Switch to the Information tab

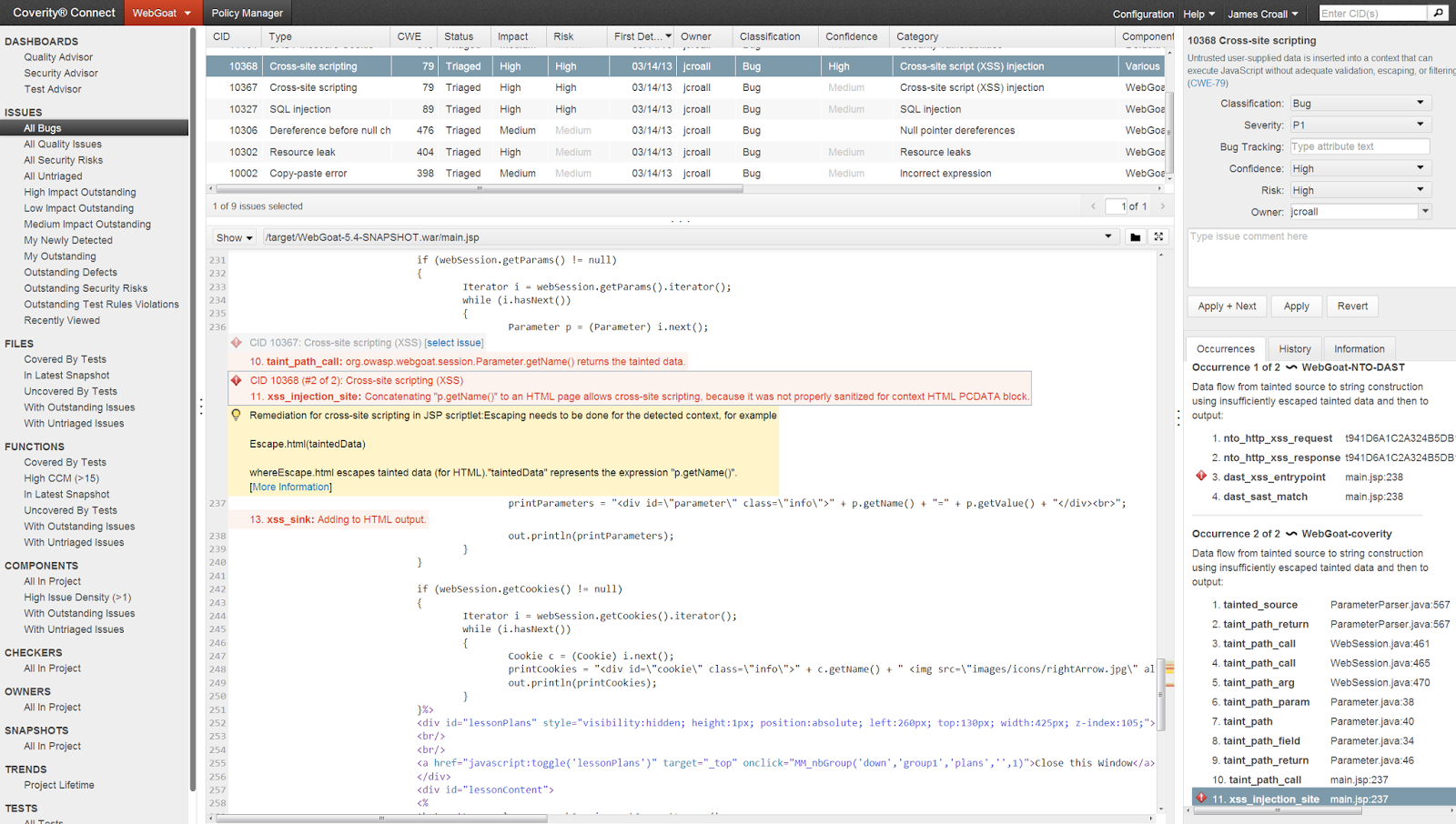point(1359,348)
